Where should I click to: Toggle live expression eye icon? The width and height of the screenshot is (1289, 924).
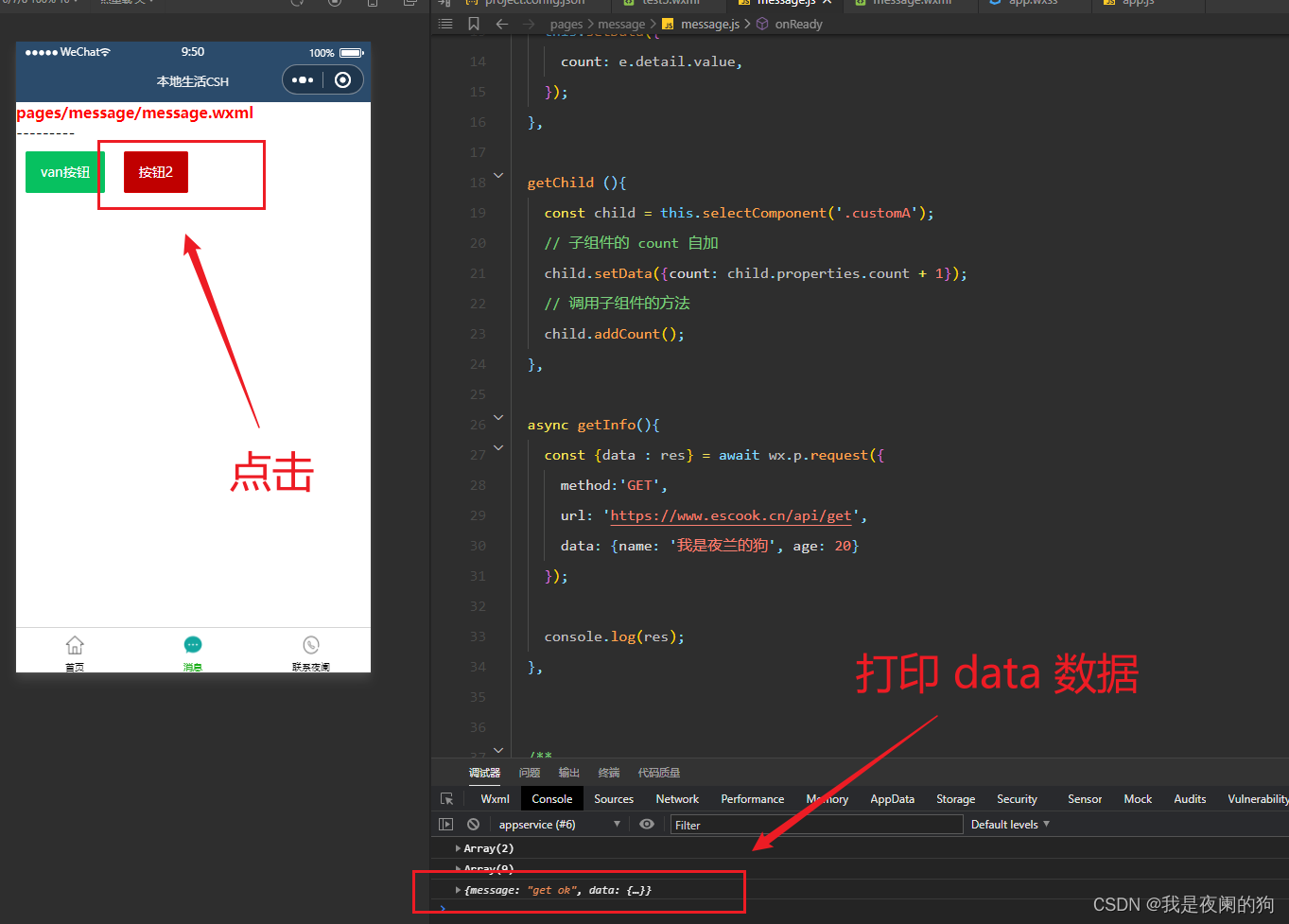647,825
